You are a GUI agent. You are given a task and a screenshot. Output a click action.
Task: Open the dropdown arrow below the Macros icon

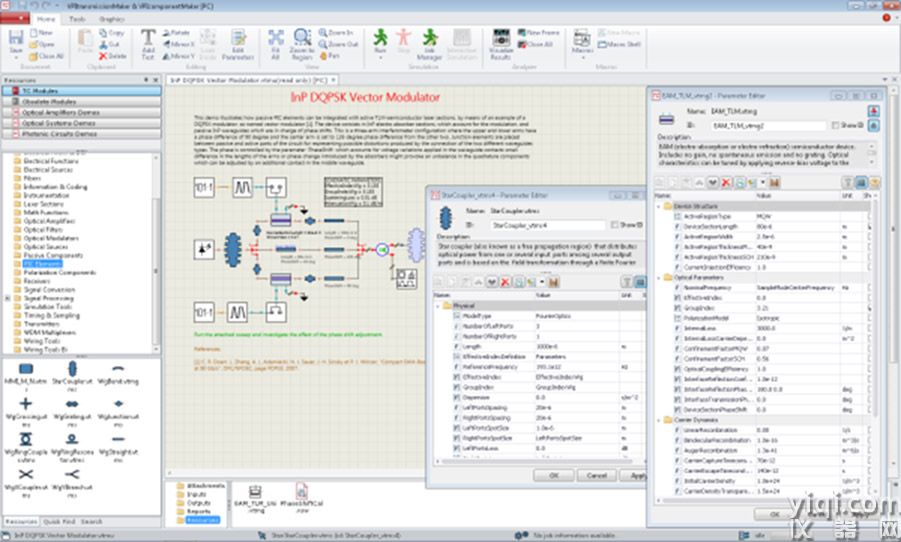pos(582,58)
